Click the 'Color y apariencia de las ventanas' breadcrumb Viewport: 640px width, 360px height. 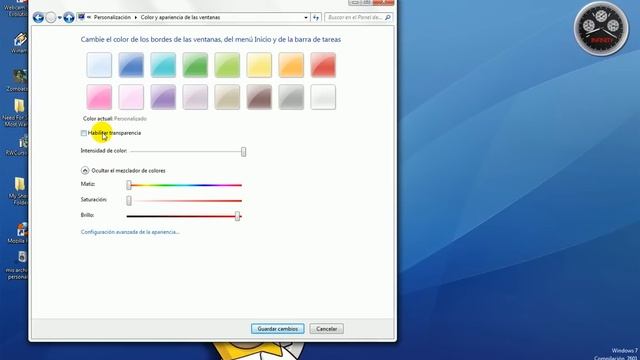point(180,18)
